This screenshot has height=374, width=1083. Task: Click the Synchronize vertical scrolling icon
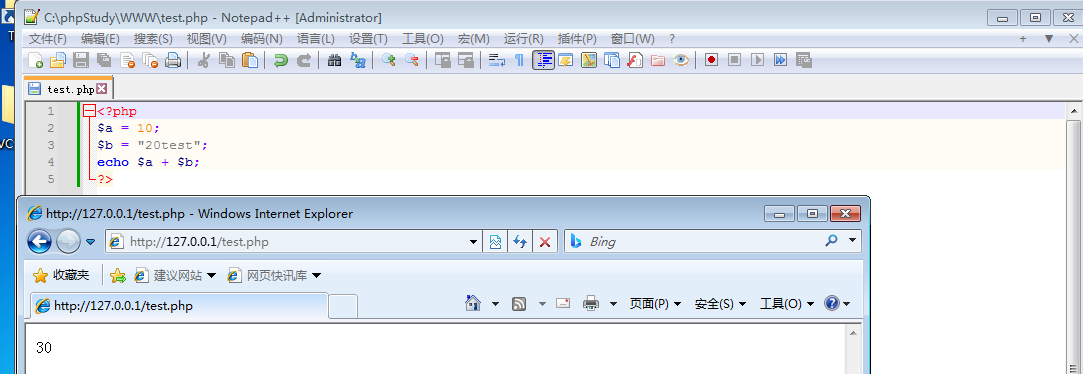click(x=442, y=60)
